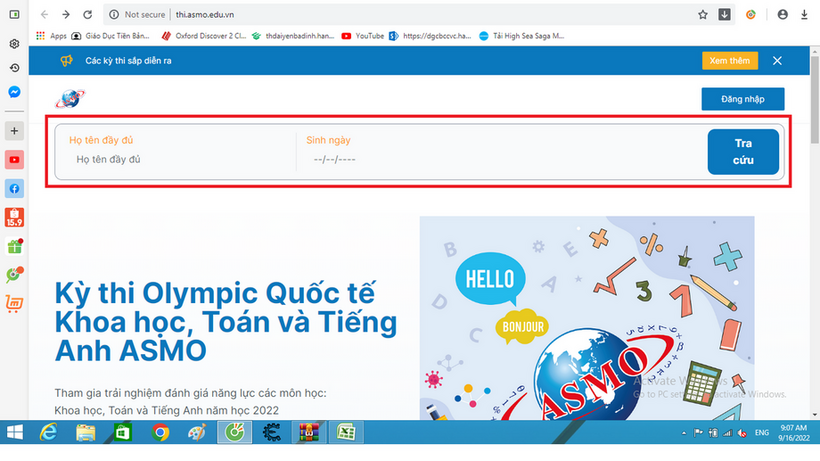Open Facebook from the sidebar

coord(15,188)
